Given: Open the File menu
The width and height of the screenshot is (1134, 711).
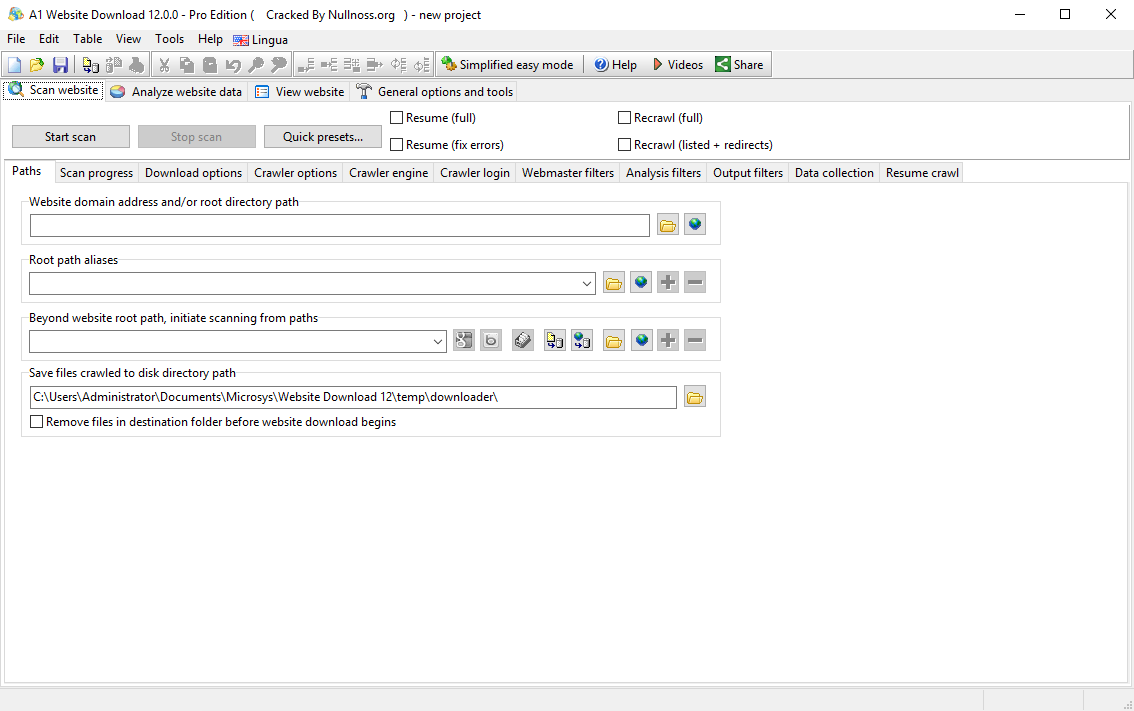Looking at the screenshot, I should pos(16,39).
